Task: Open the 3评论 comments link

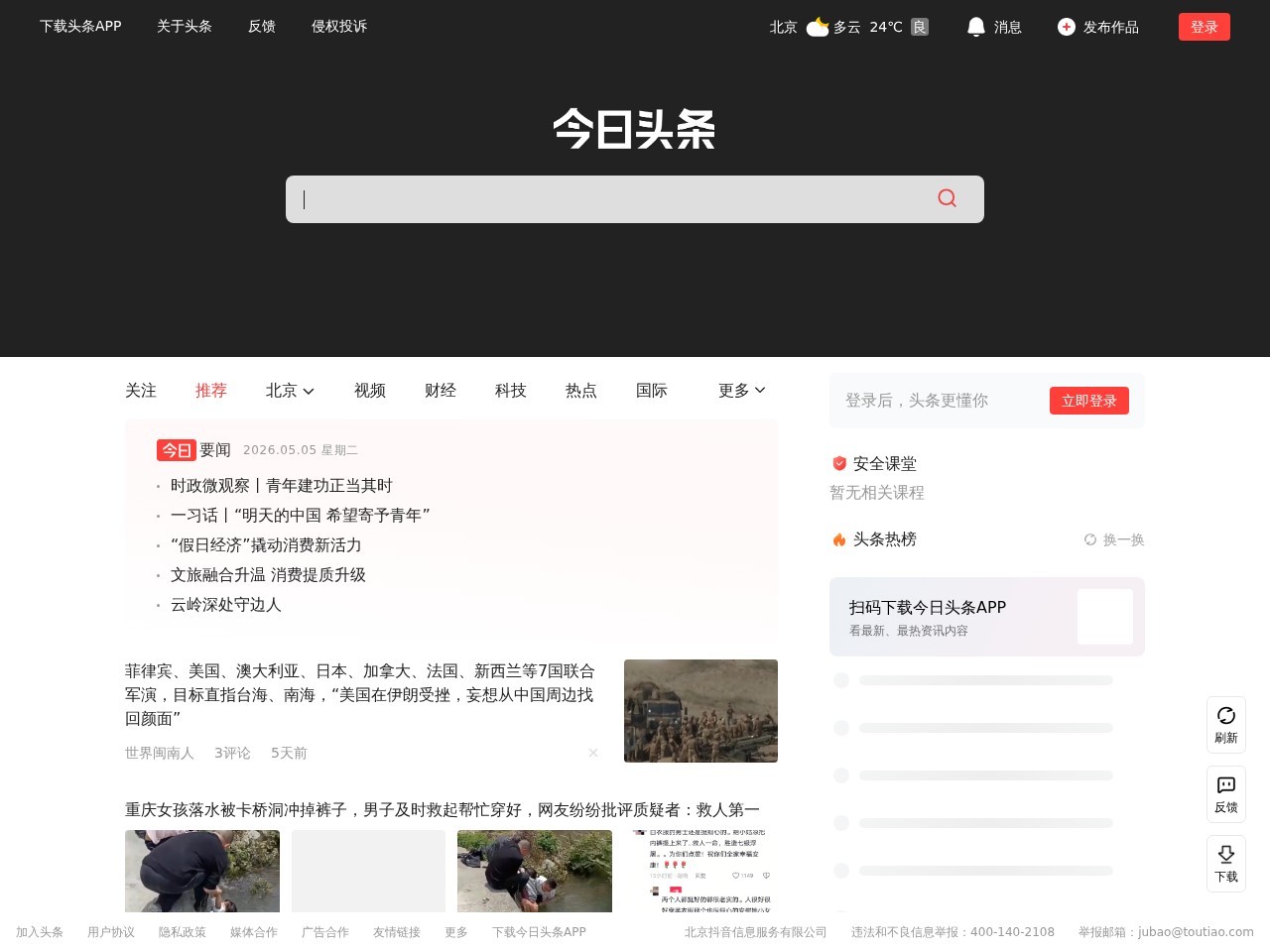Action: click(232, 753)
